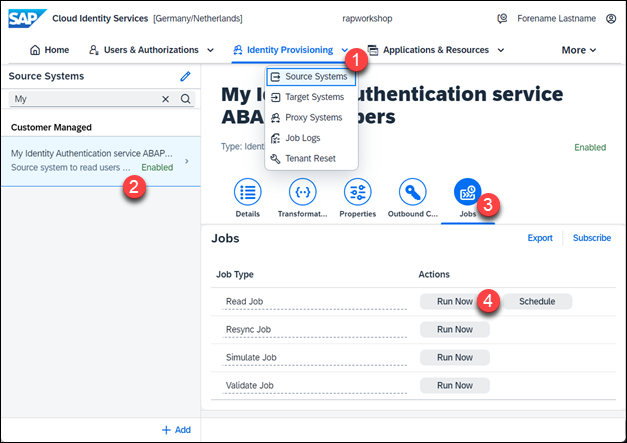Image resolution: width=627 pixels, height=443 pixels.
Task: Click the Read Job row label
Action: (x=244, y=301)
